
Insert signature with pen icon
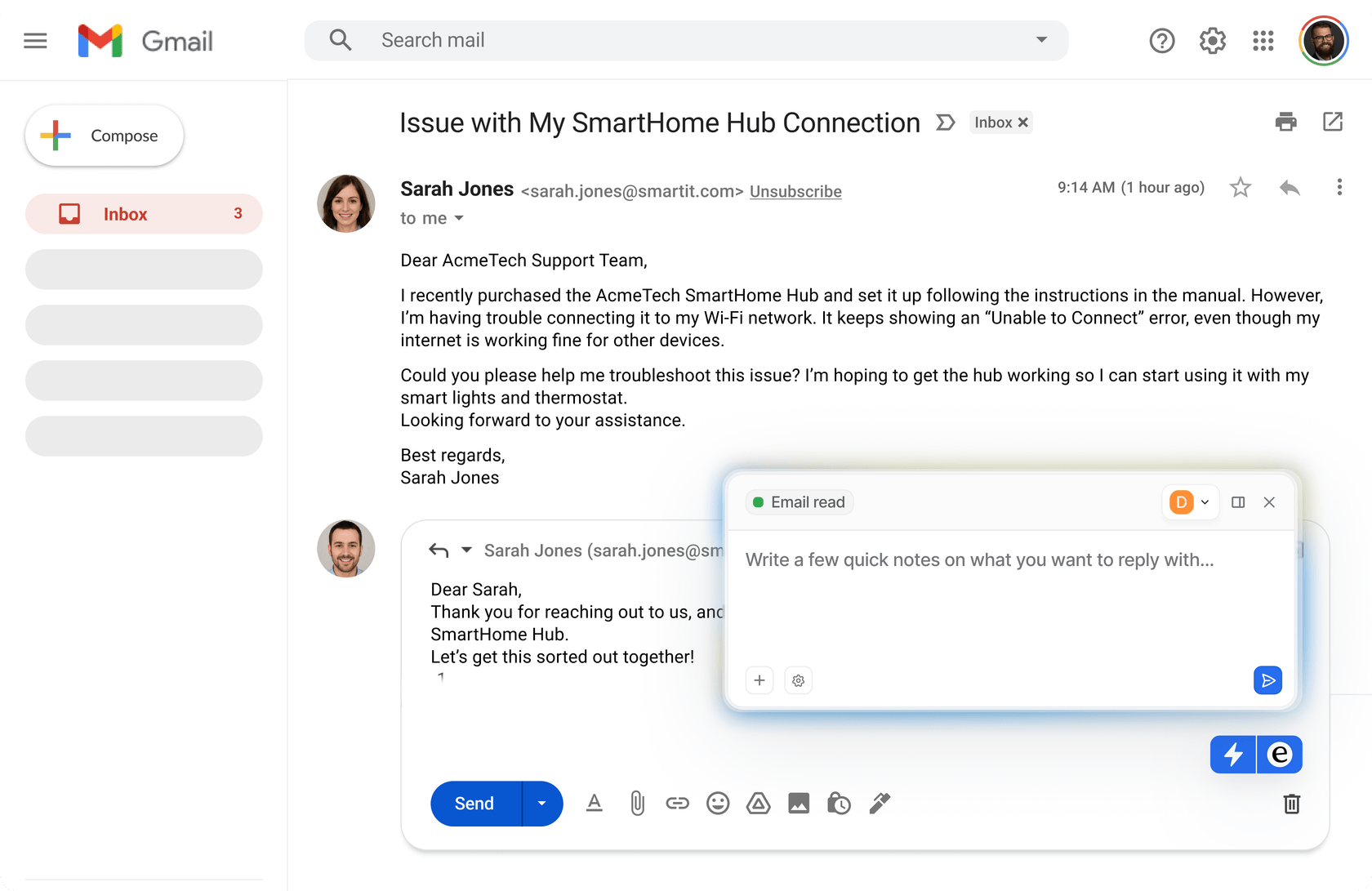click(880, 804)
